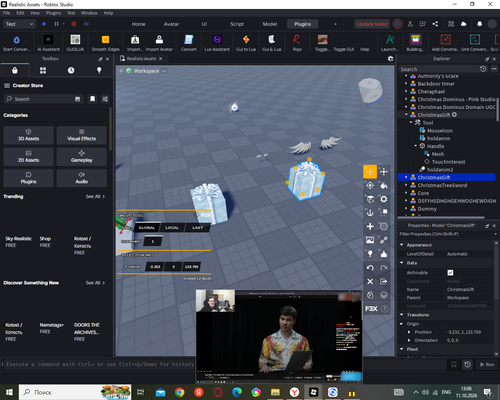Click the F3X Redo arrow
500x400 pixels.
click(384, 268)
